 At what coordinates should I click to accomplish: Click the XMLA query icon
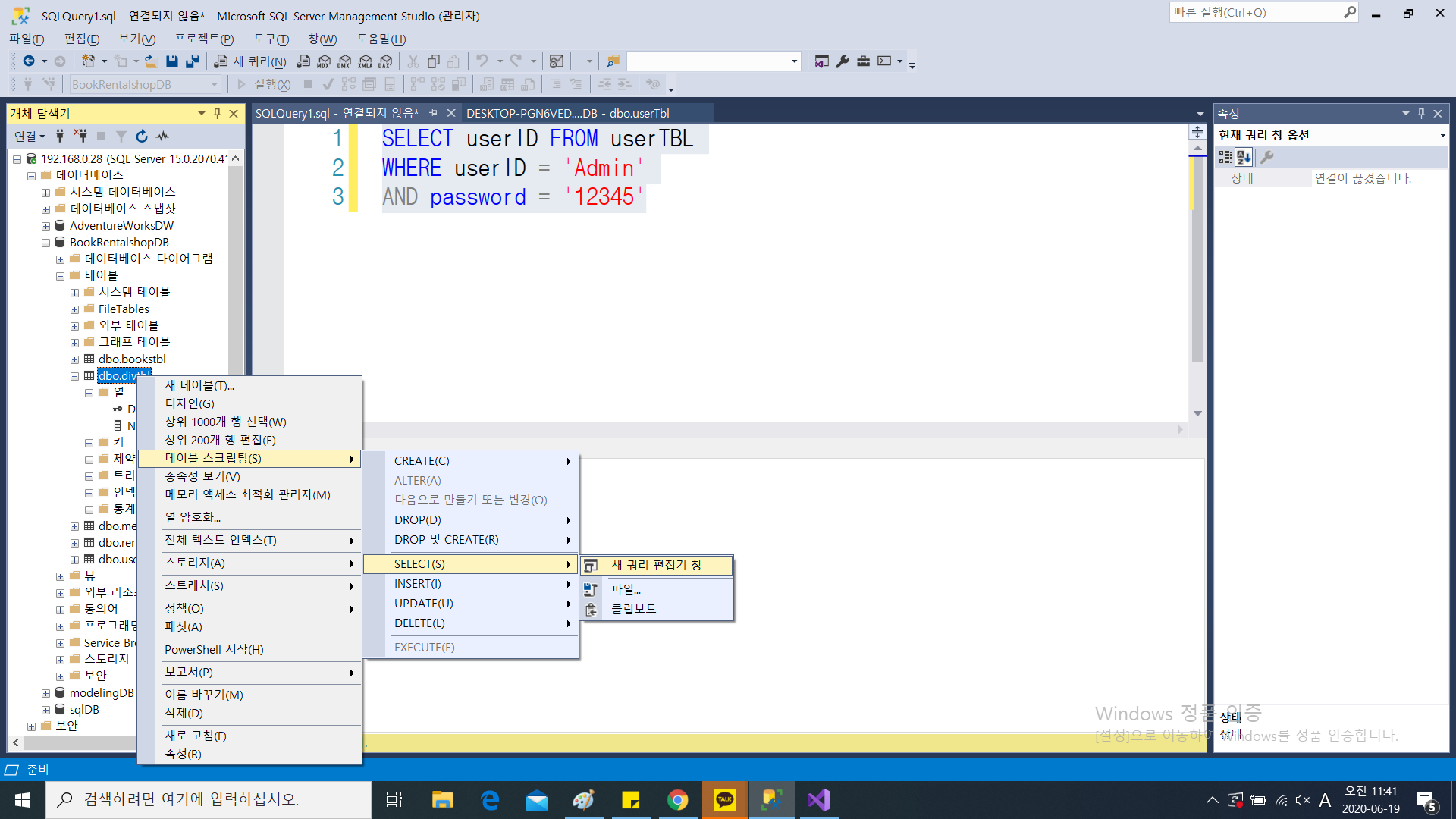[x=365, y=61]
